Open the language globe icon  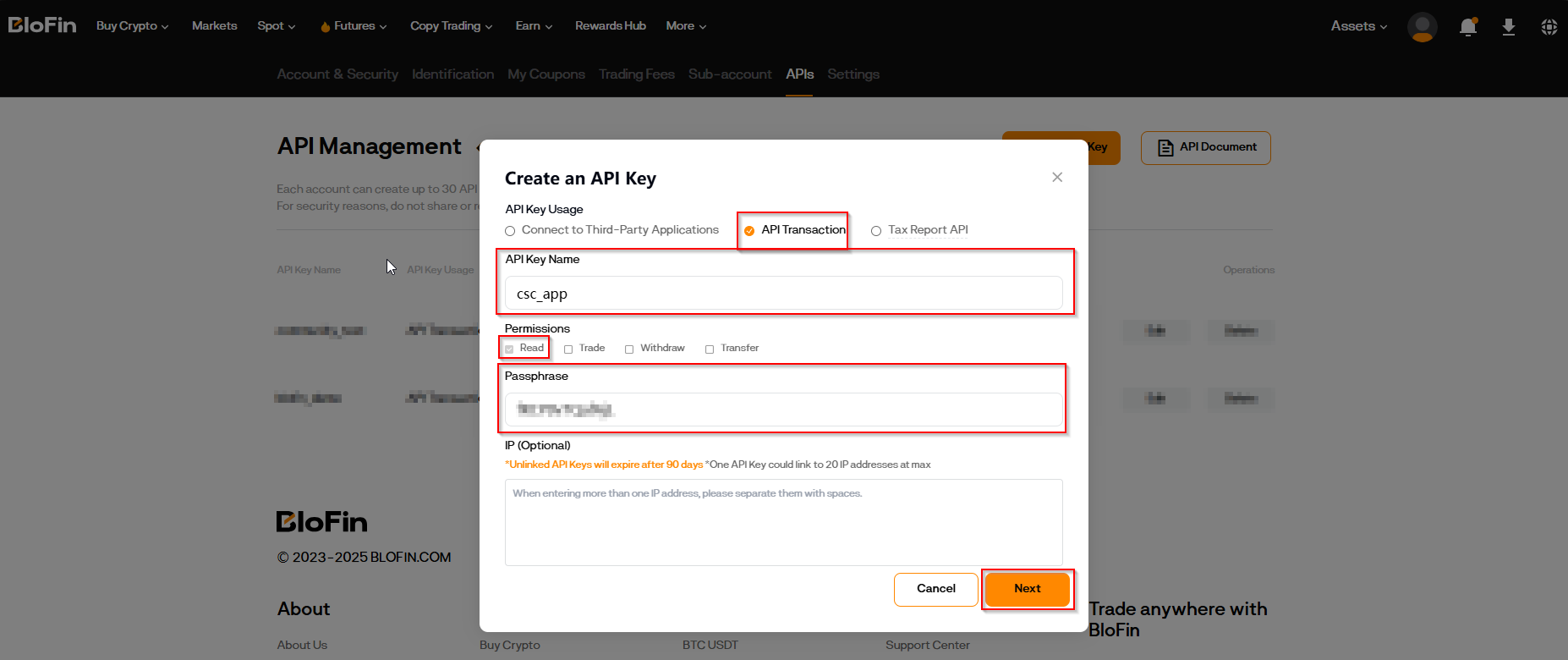1549,27
